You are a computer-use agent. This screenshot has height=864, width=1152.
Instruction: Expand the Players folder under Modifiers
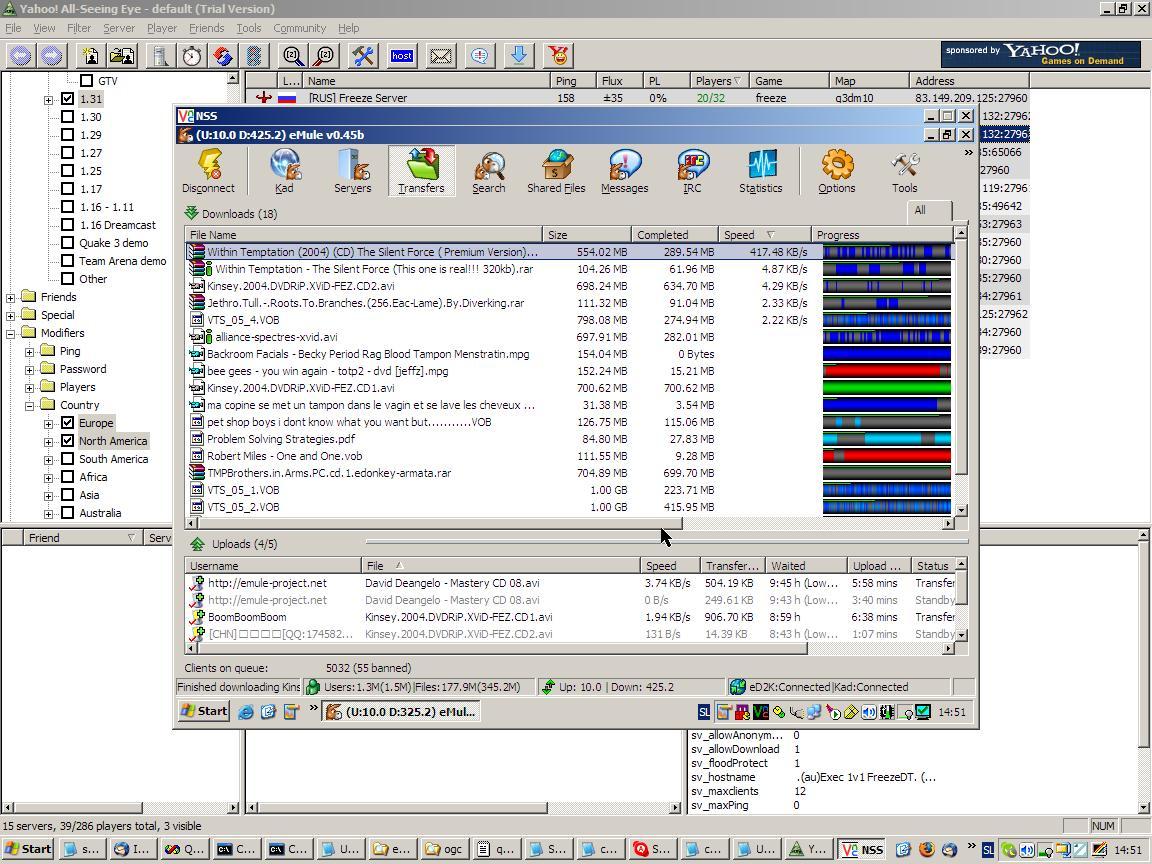point(29,387)
